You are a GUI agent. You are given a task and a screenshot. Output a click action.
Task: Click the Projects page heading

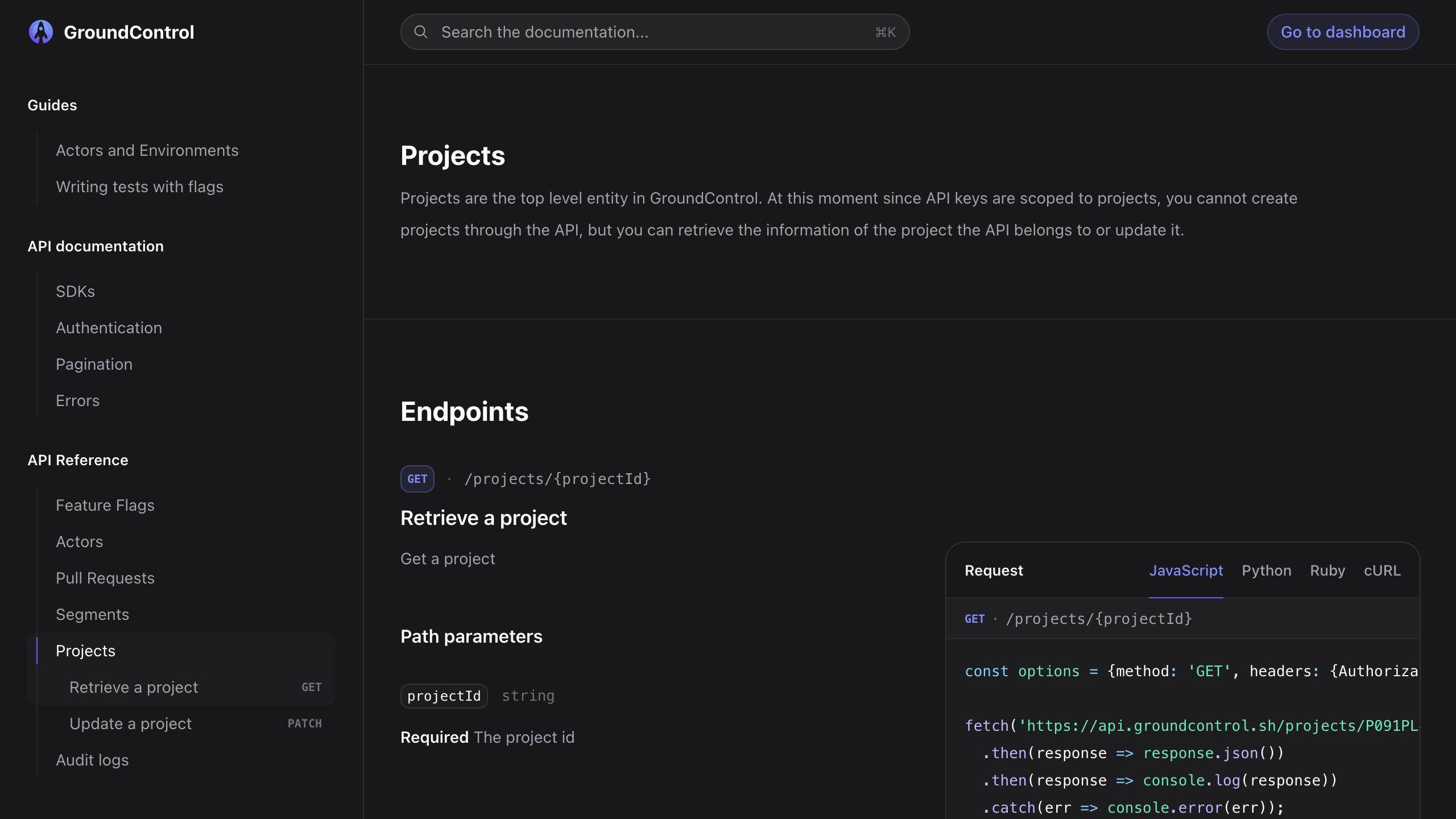pos(452,155)
